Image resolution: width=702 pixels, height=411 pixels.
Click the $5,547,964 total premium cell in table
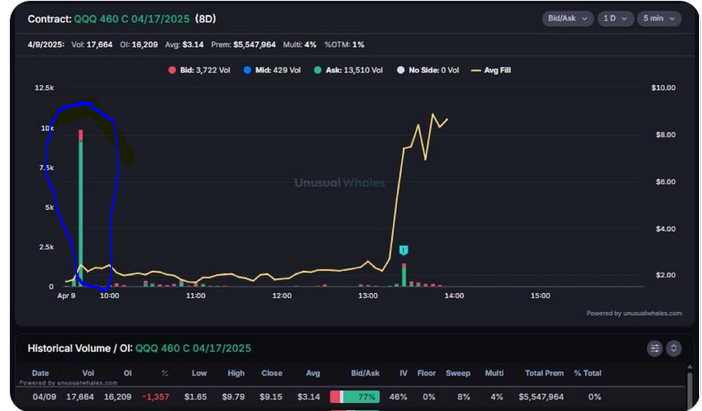tap(541, 397)
